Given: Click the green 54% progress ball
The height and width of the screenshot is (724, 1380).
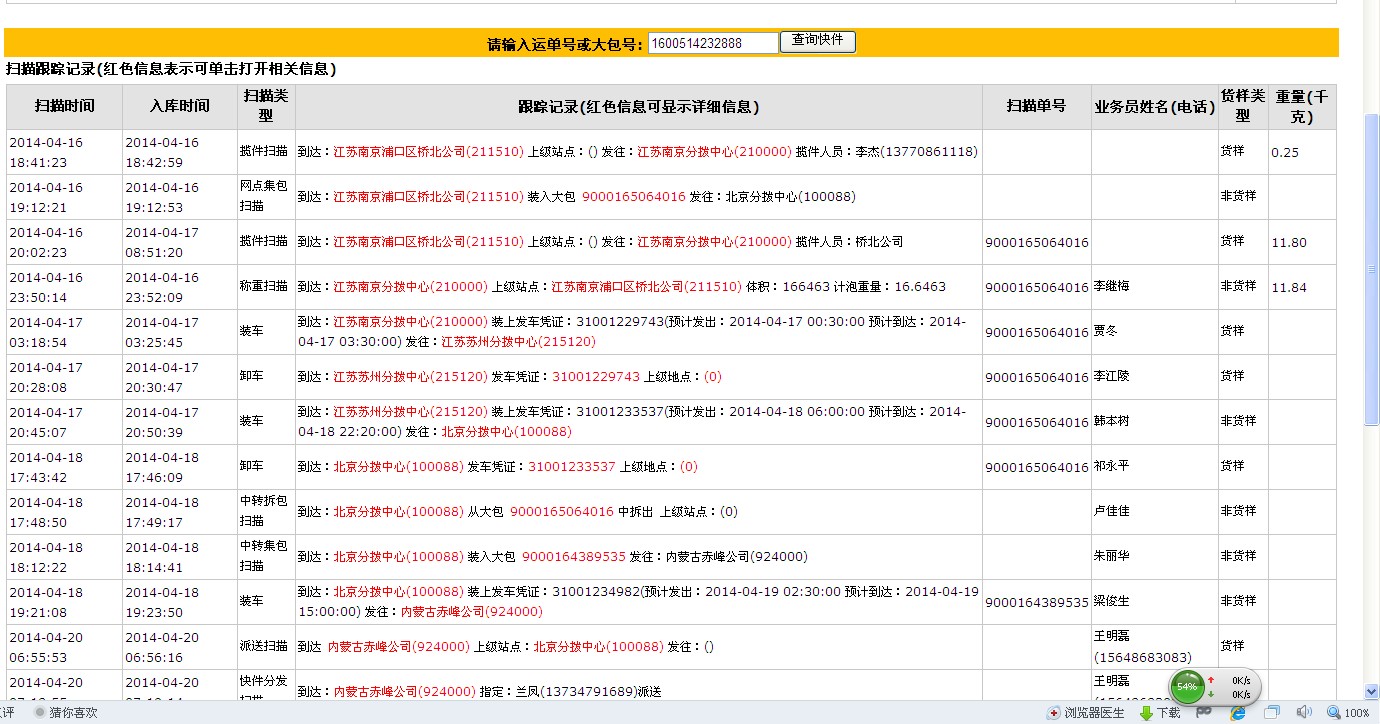Looking at the screenshot, I should coord(1186,686).
